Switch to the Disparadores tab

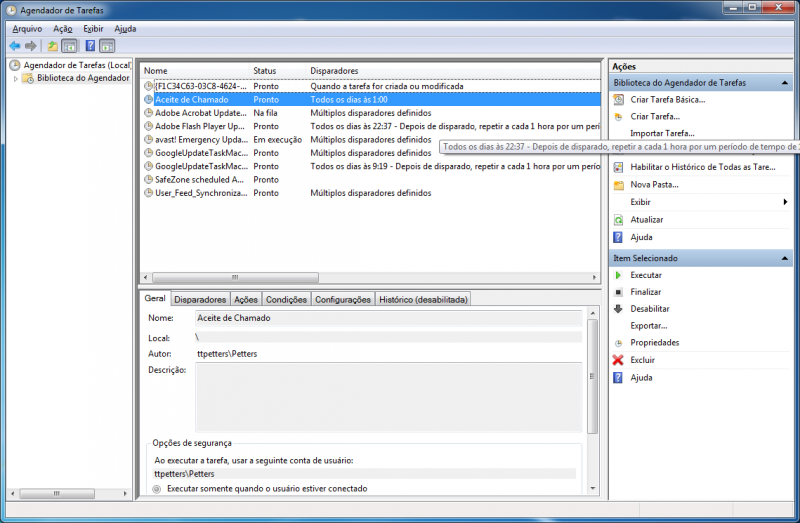(x=200, y=299)
